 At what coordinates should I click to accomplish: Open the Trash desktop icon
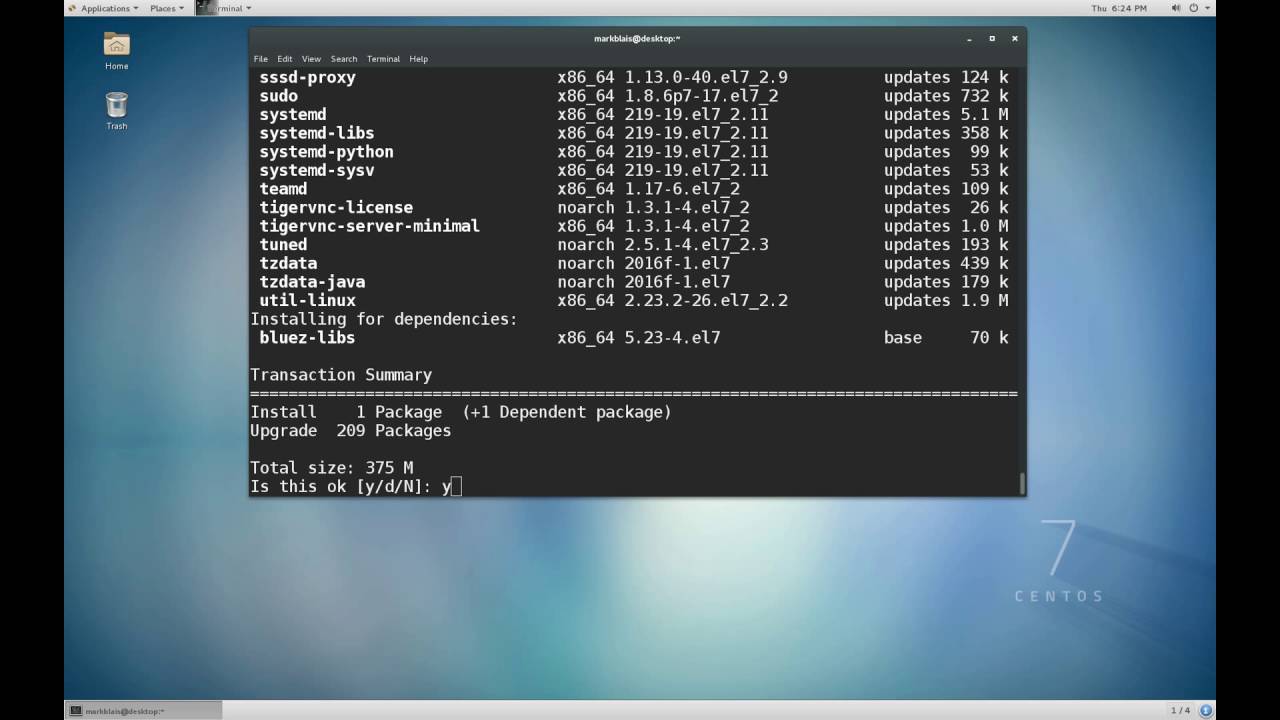[x=117, y=110]
